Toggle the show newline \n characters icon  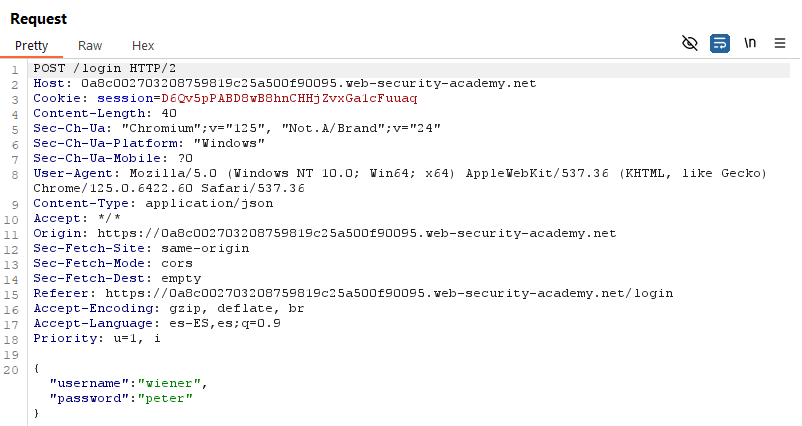(750, 43)
